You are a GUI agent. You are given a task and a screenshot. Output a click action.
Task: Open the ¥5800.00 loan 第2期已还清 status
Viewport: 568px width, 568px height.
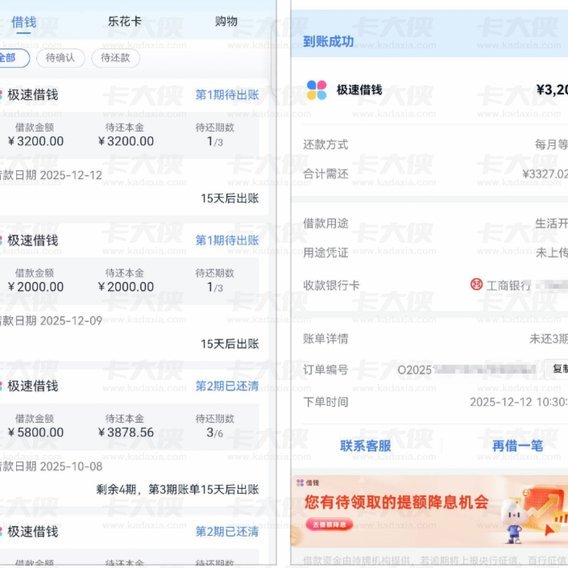(x=227, y=386)
